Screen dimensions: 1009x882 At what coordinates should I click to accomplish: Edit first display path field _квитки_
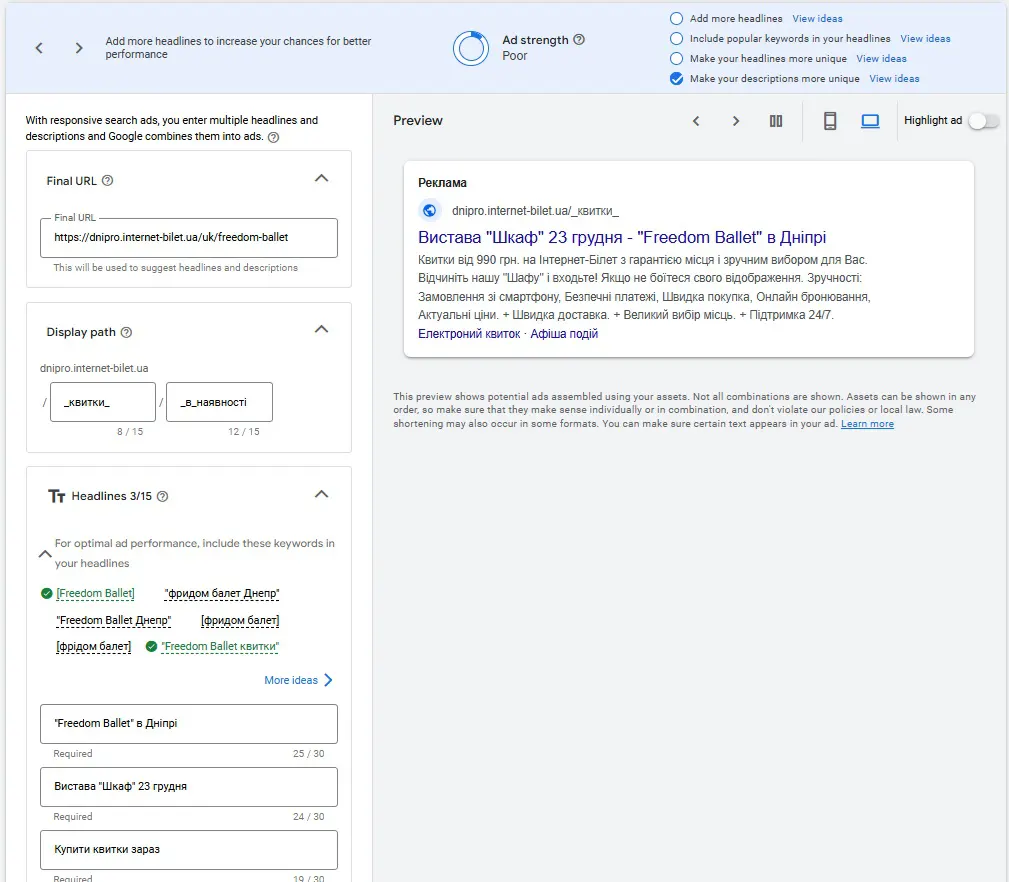click(103, 402)
